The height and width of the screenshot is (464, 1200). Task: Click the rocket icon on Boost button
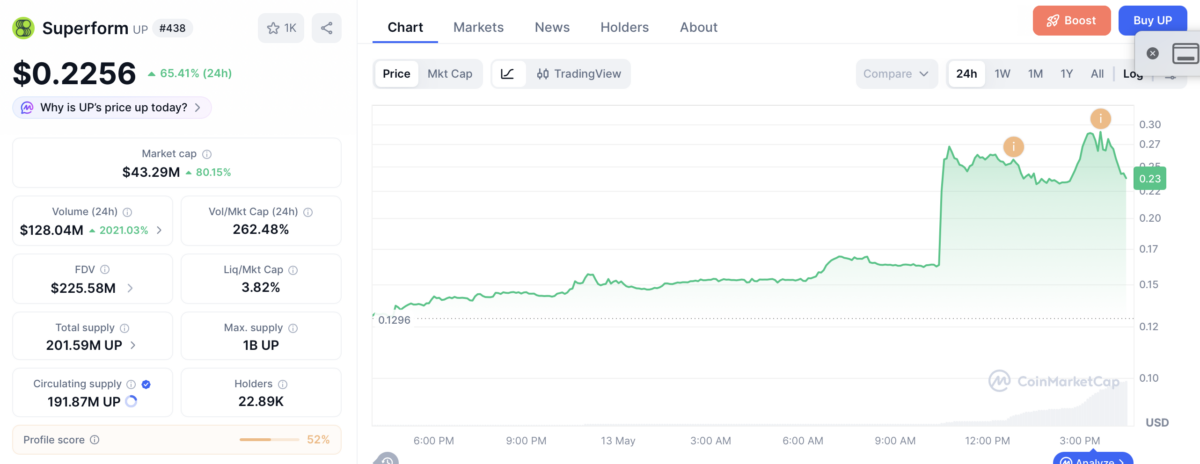tap(1053, 20)
